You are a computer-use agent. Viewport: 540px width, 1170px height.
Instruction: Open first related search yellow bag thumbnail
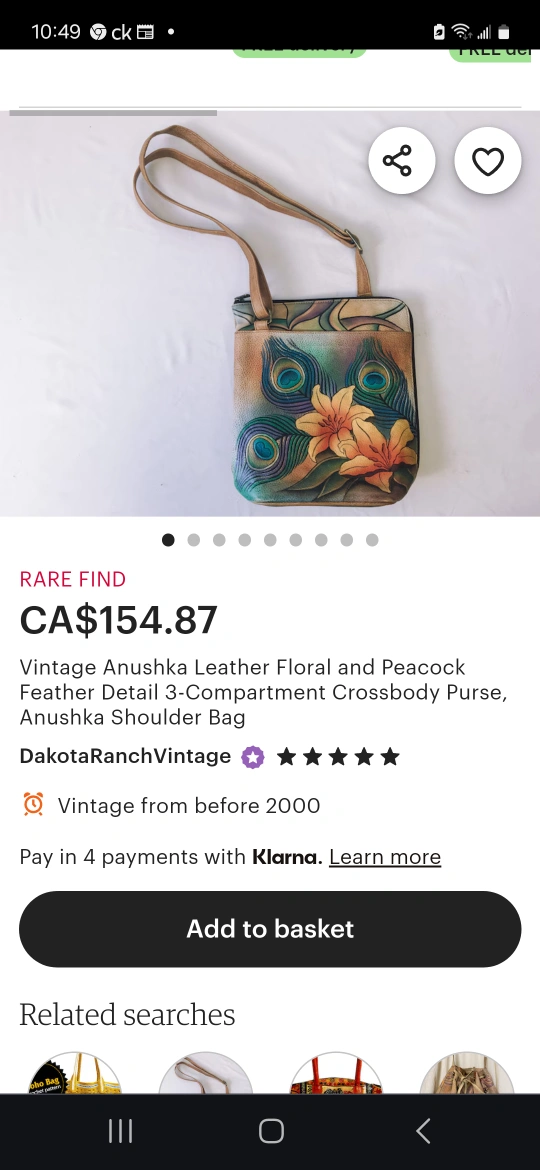pos(75,1073)
